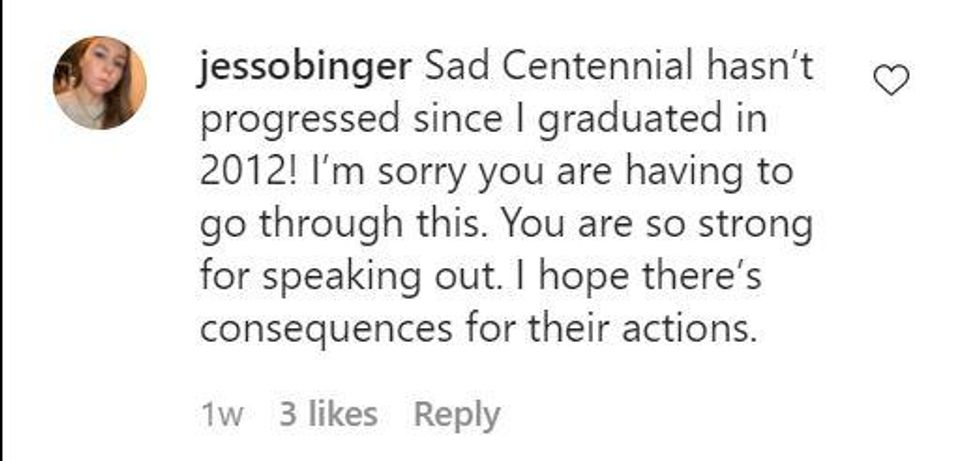
Task: View the 3 likes list
Action: pyautogui.click(x=328, y=415)
